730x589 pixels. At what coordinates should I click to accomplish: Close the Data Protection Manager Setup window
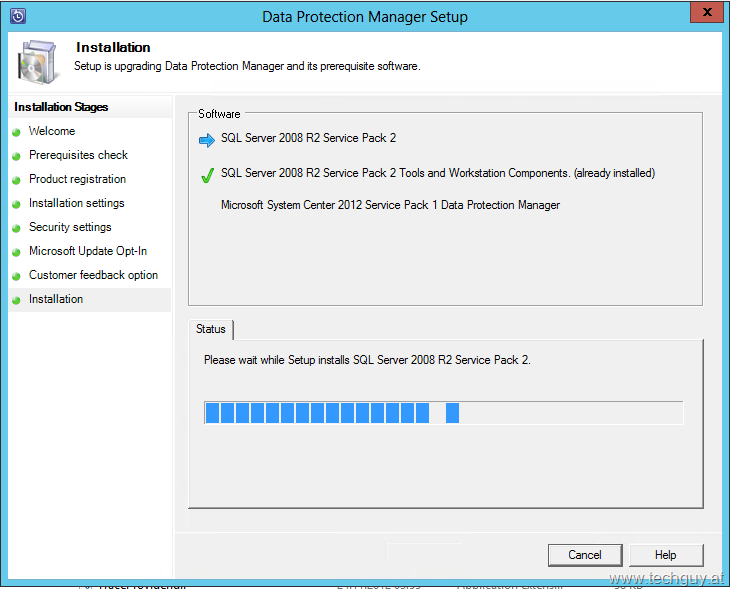coord(706,13)
